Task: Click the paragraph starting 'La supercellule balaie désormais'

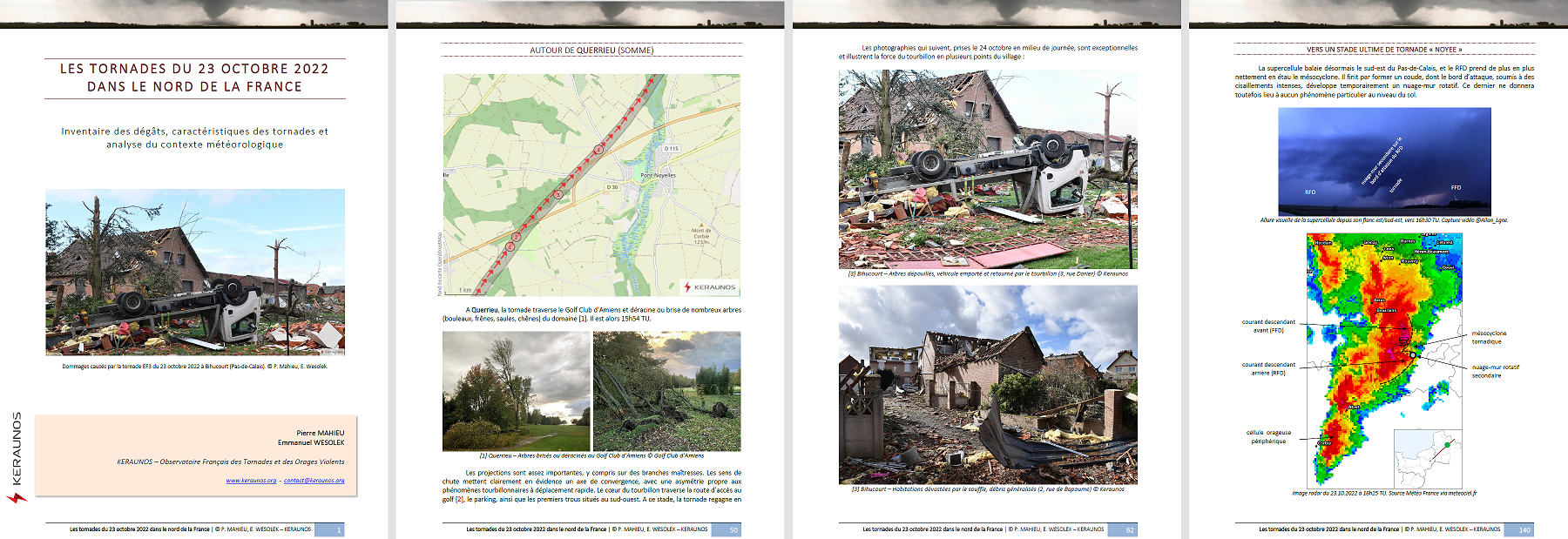Action: click(1384, 81)
